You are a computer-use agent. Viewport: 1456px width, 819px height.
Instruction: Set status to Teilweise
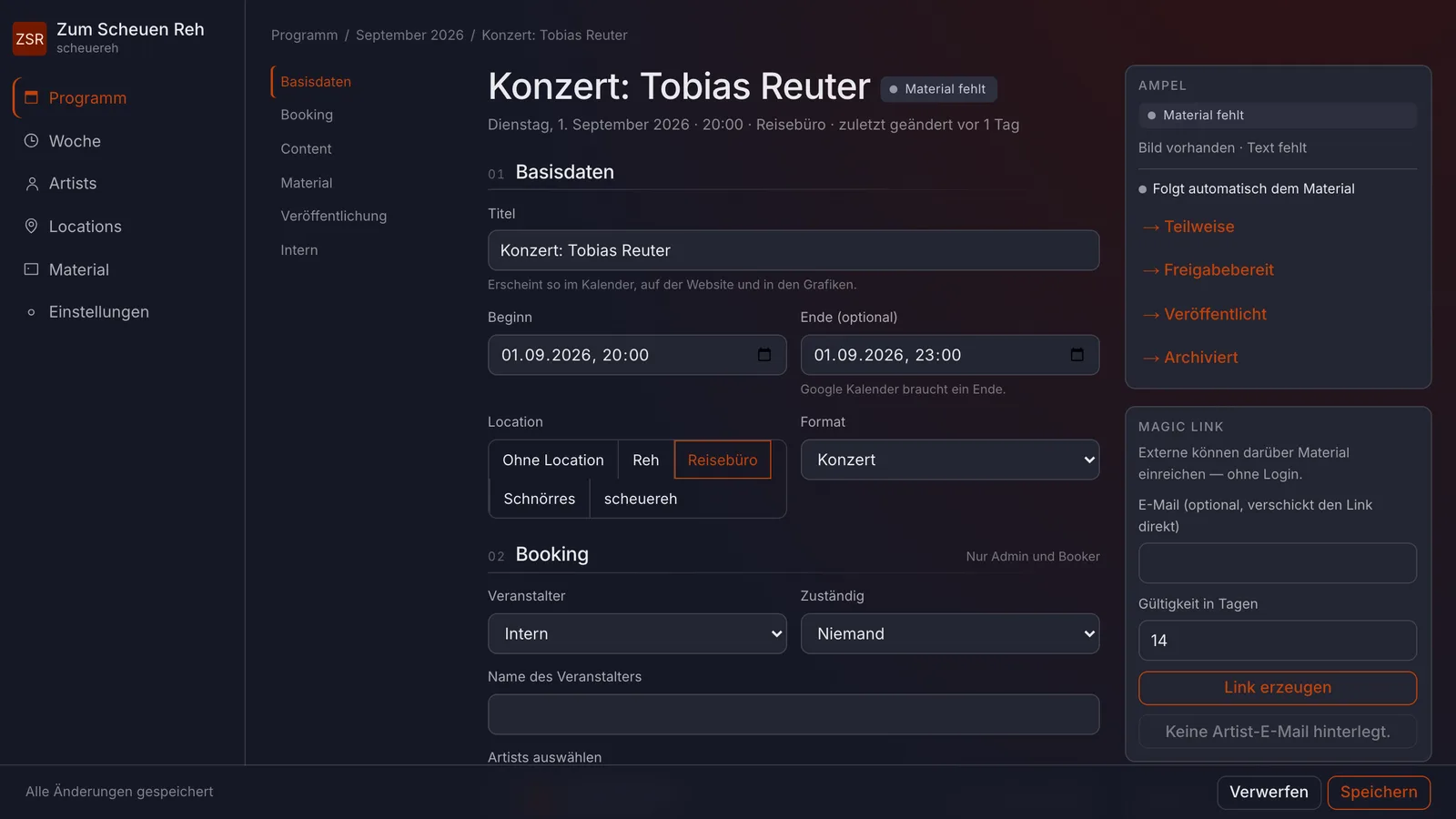(1189, 227)
